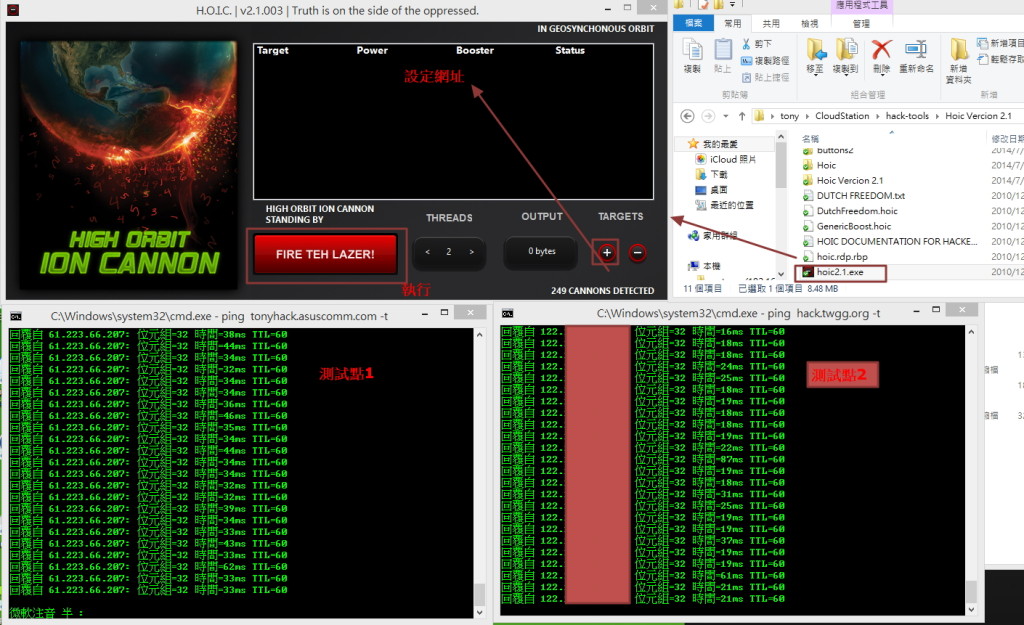Click the hack-tools breadcrumb

[x=907, y=116]
